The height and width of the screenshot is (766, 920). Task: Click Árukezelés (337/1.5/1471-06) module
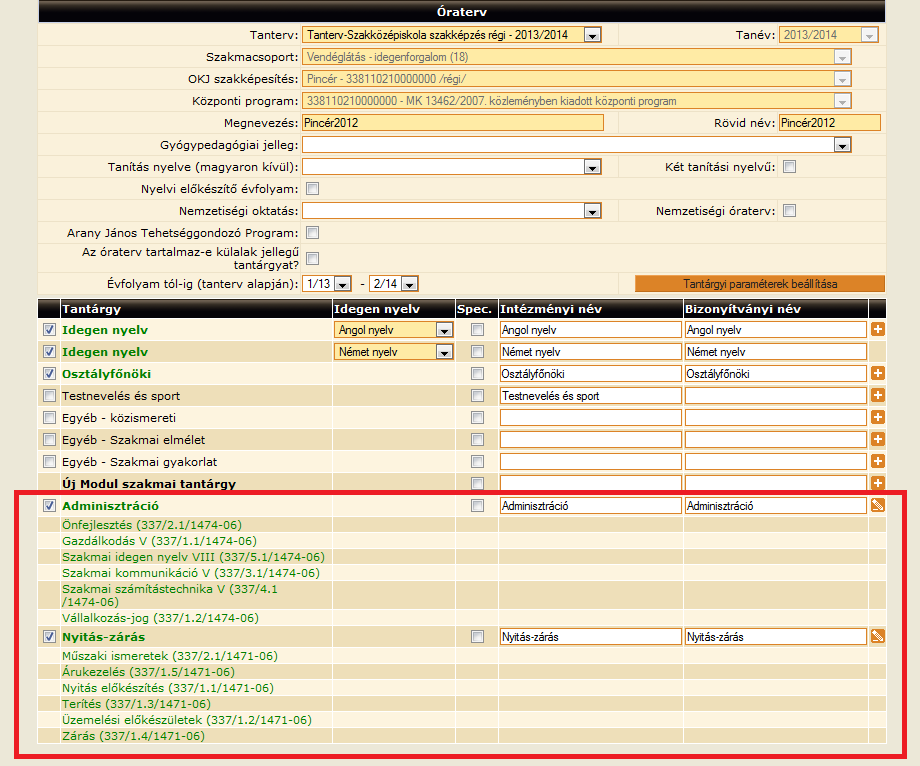pyautogui.click(x=148, y=672)
